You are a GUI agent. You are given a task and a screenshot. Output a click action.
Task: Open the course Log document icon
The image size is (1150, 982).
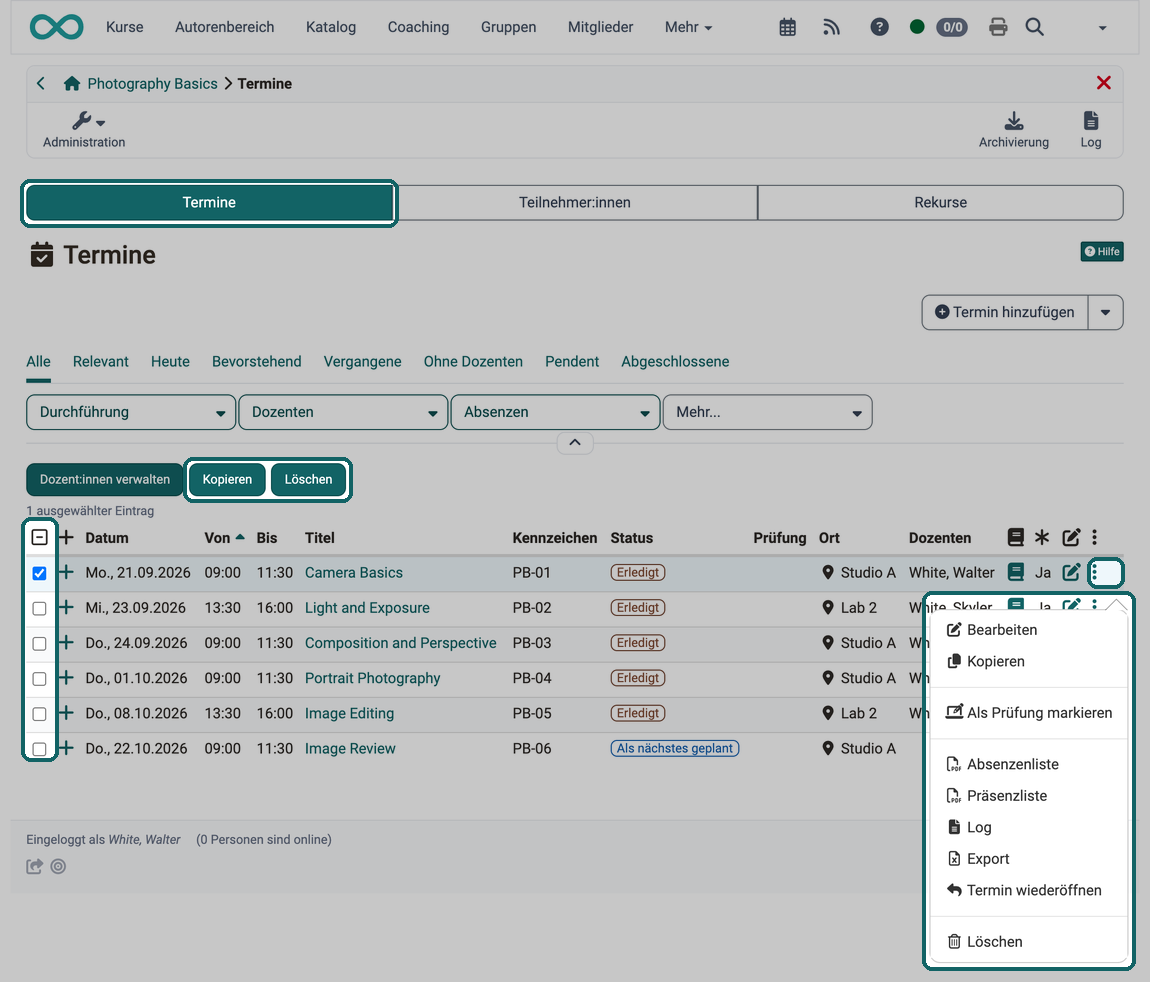[1091, 130]
